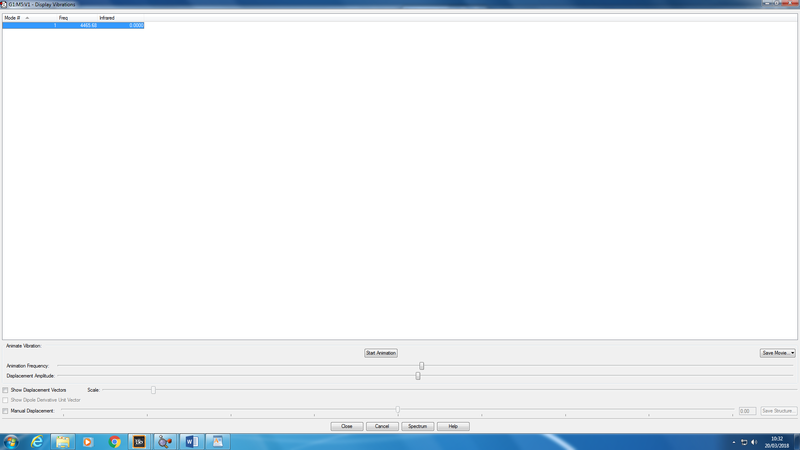Image resolution: width=800 pixels, height=450 pixels.
Task: Open Save Movie dropdown
Action: pos(777,353)
